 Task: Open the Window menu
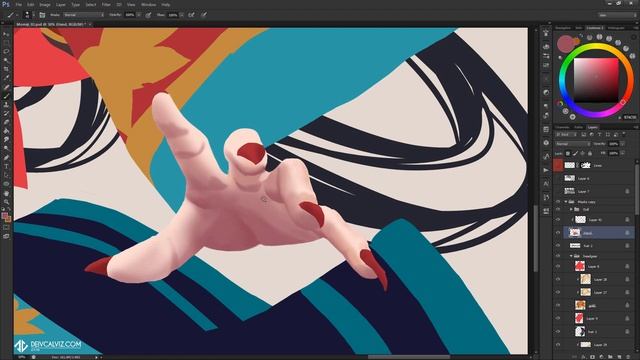148,4
